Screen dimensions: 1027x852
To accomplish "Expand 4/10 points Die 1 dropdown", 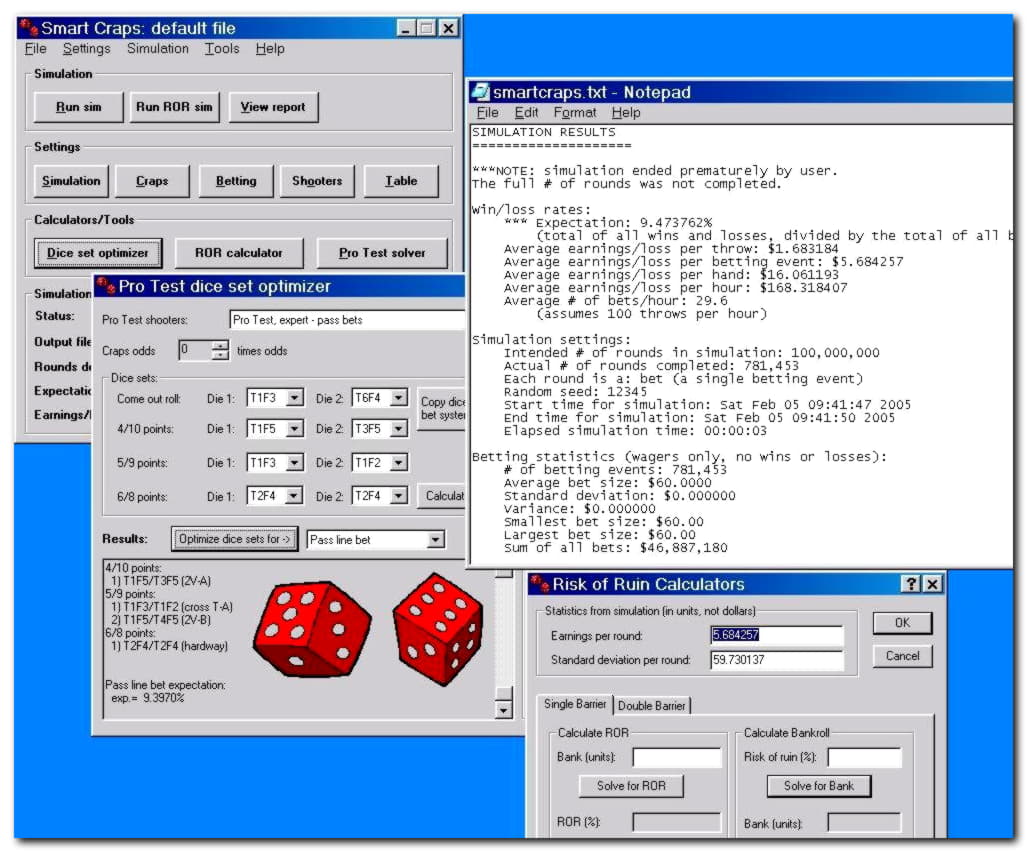I will pyautogui.click(x=294, y=429).
